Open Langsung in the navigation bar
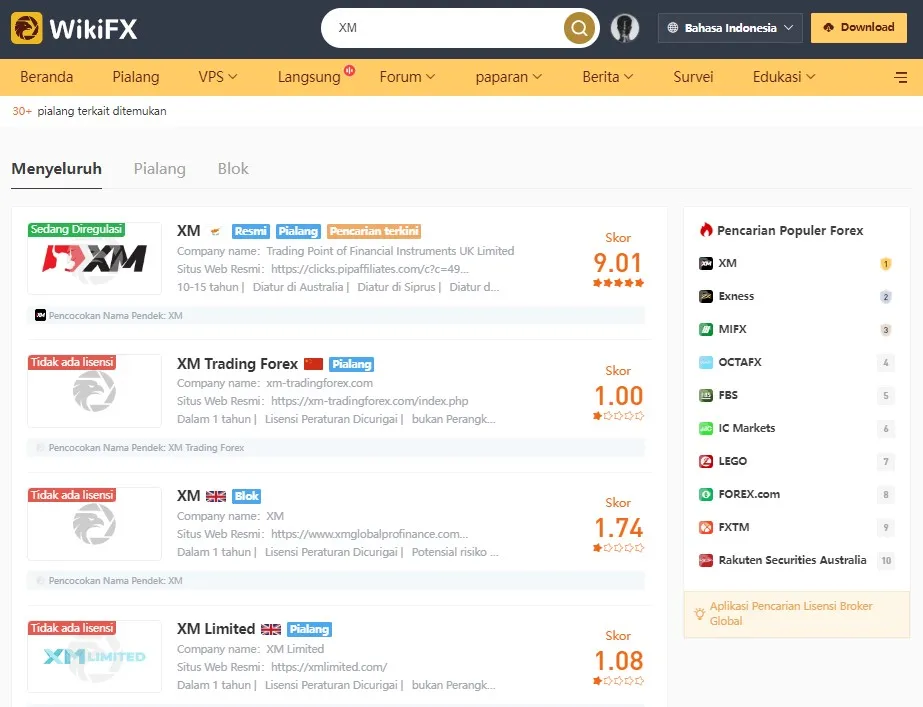This screenshot has height=707, width=923. coord(309,77)
